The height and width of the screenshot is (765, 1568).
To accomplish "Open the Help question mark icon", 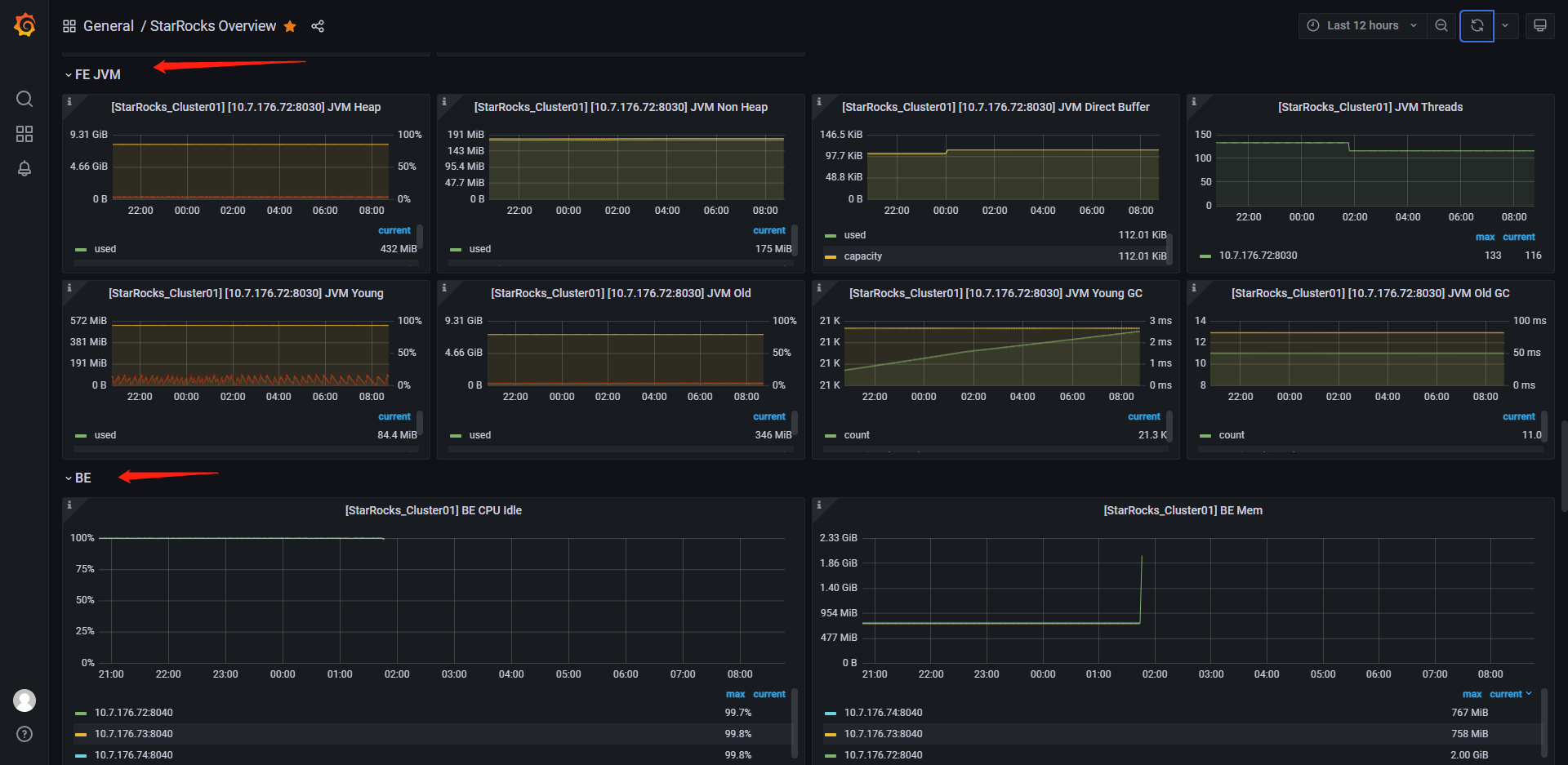I will point(24,734).
